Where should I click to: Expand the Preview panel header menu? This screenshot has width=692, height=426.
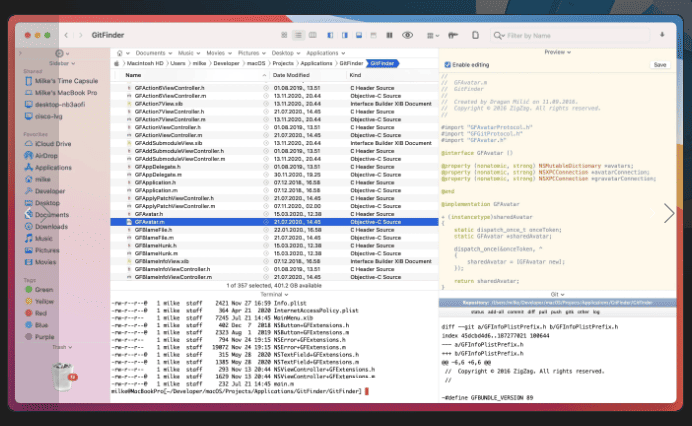point(557,52)
